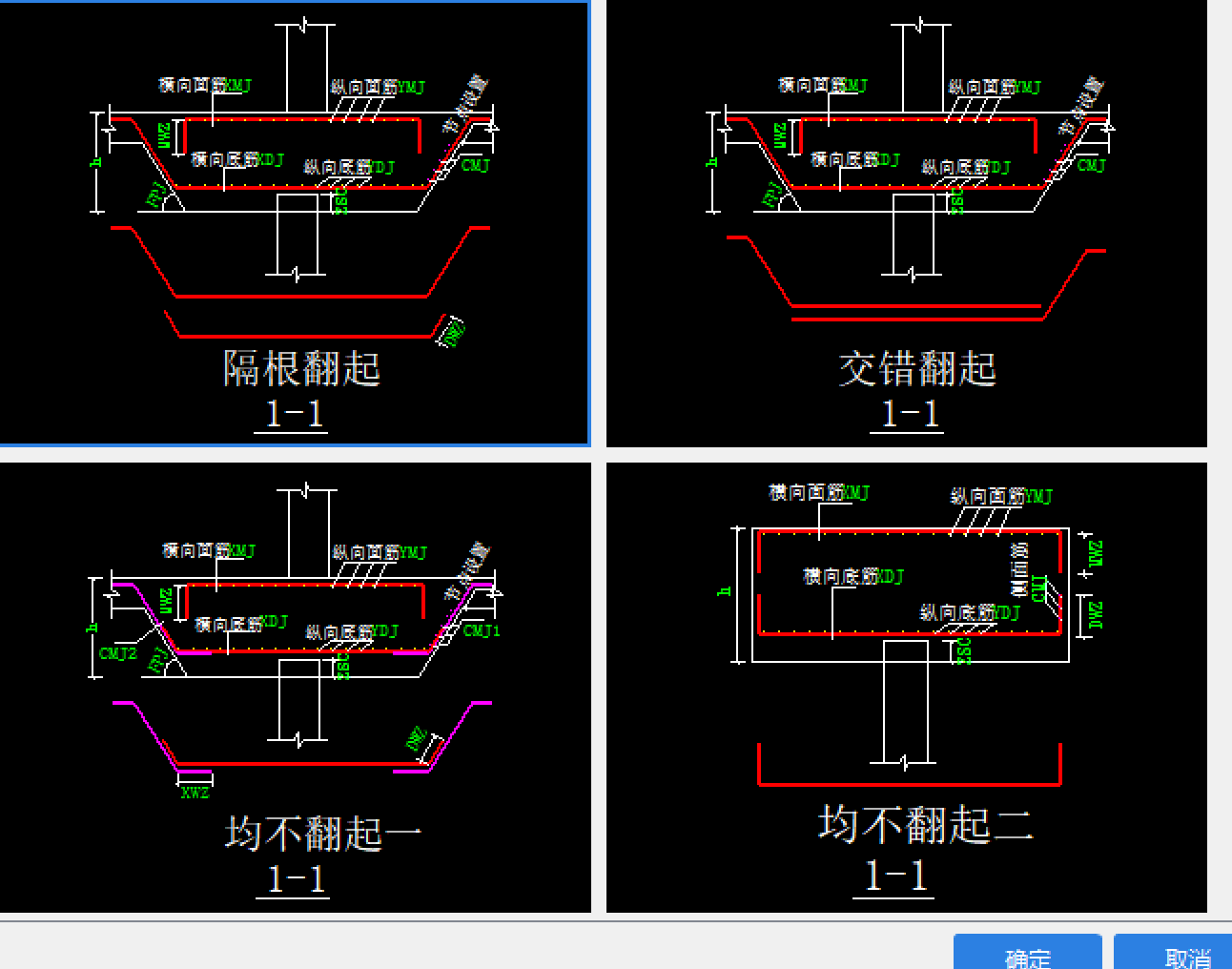
Task: Click the 纵向面筋YMJ label in 均不翻起二 diagram
Action: coord(1001,496)
